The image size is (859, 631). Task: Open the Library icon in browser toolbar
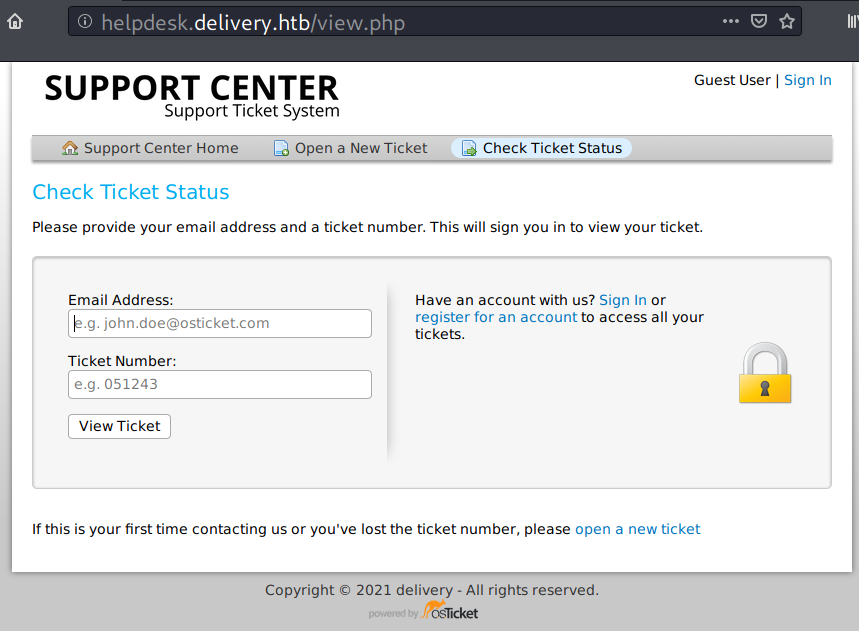point(852,21)
